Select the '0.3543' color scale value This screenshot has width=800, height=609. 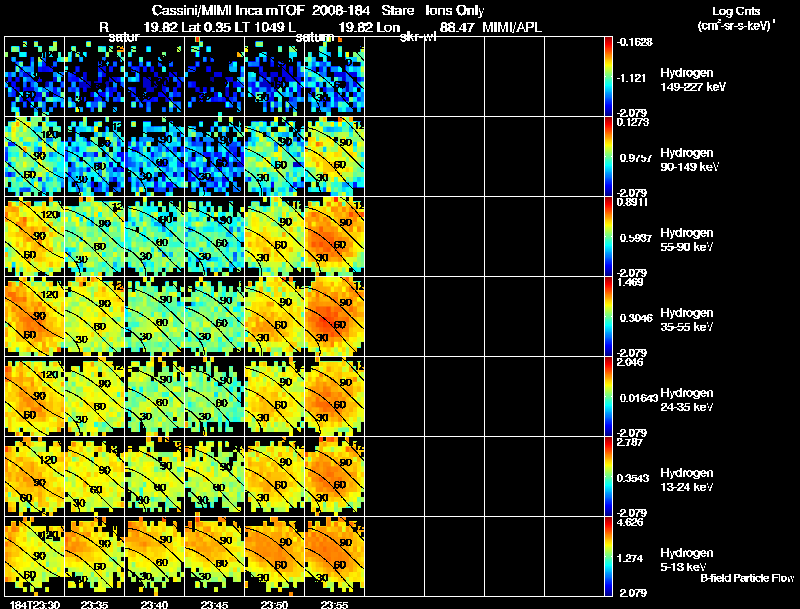coord(633,478)
